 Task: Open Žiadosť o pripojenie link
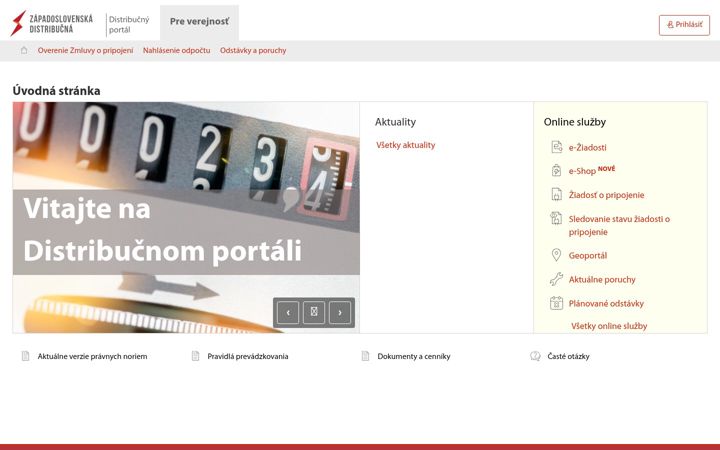point(606,195)
